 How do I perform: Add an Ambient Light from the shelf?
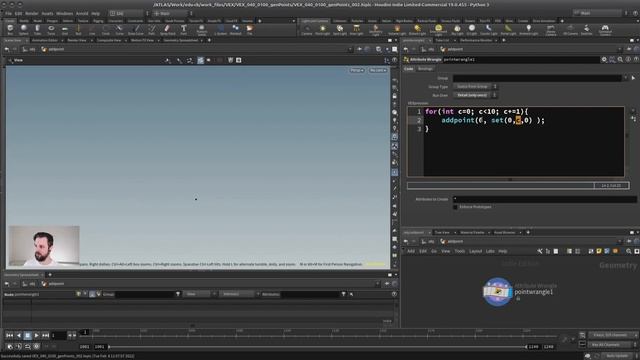[x=529, y=29]
